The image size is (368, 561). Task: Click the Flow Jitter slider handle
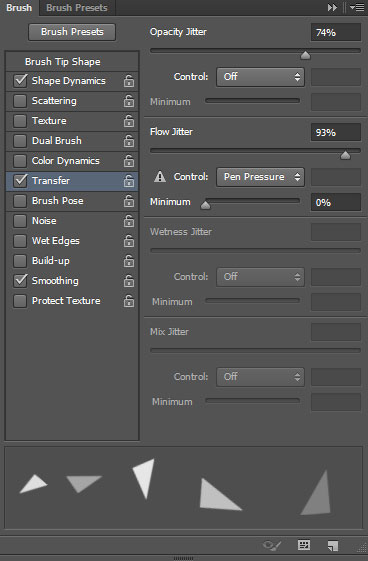click(345, 155)
